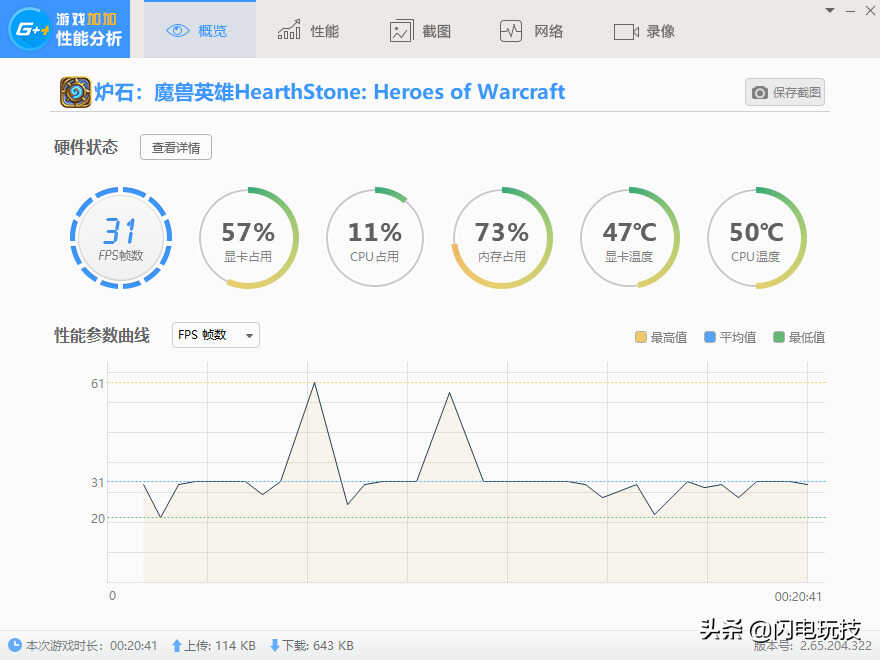Select the 50℃ CPU温度 gauge
Viewport: 880px width, 660px height.
pos(757,238)
